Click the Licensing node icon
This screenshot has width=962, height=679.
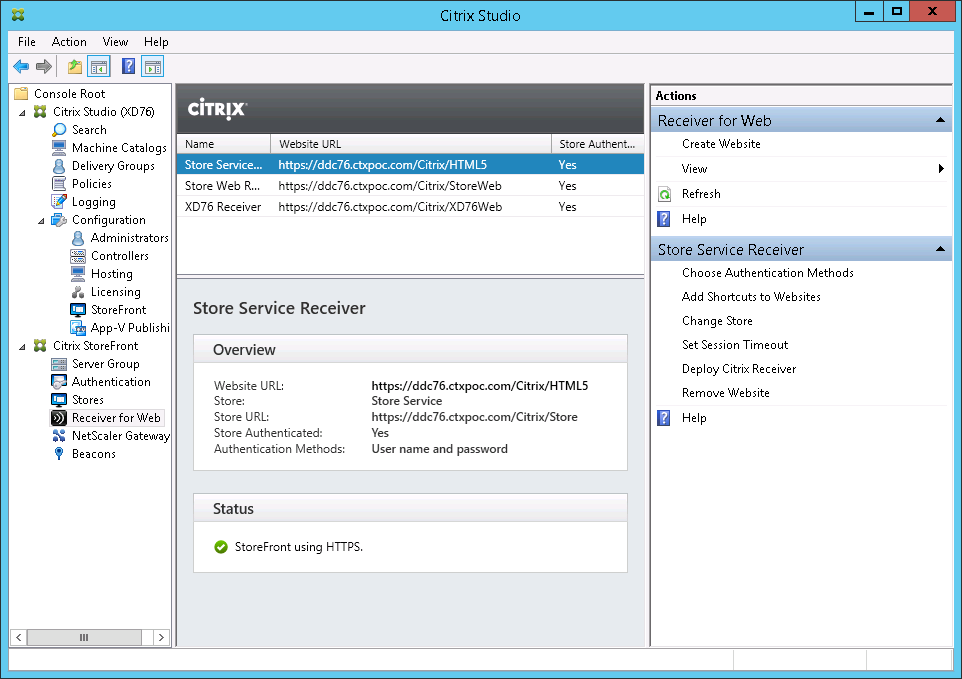79,292
